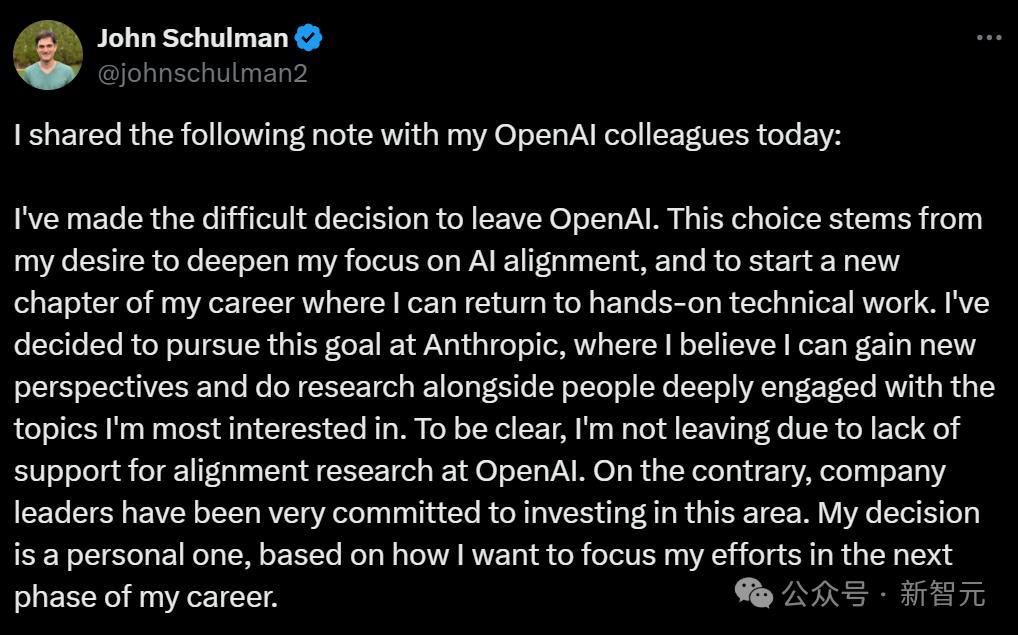Click the word Anthropic in the post
1018x635 pixels.
491,345
